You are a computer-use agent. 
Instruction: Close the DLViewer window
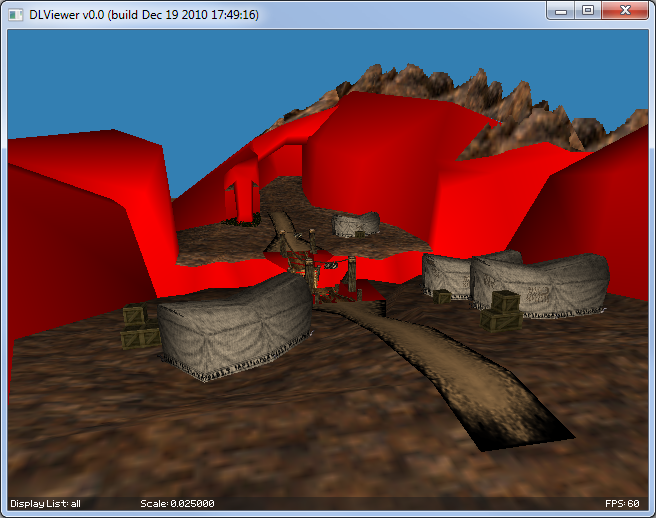625,10
